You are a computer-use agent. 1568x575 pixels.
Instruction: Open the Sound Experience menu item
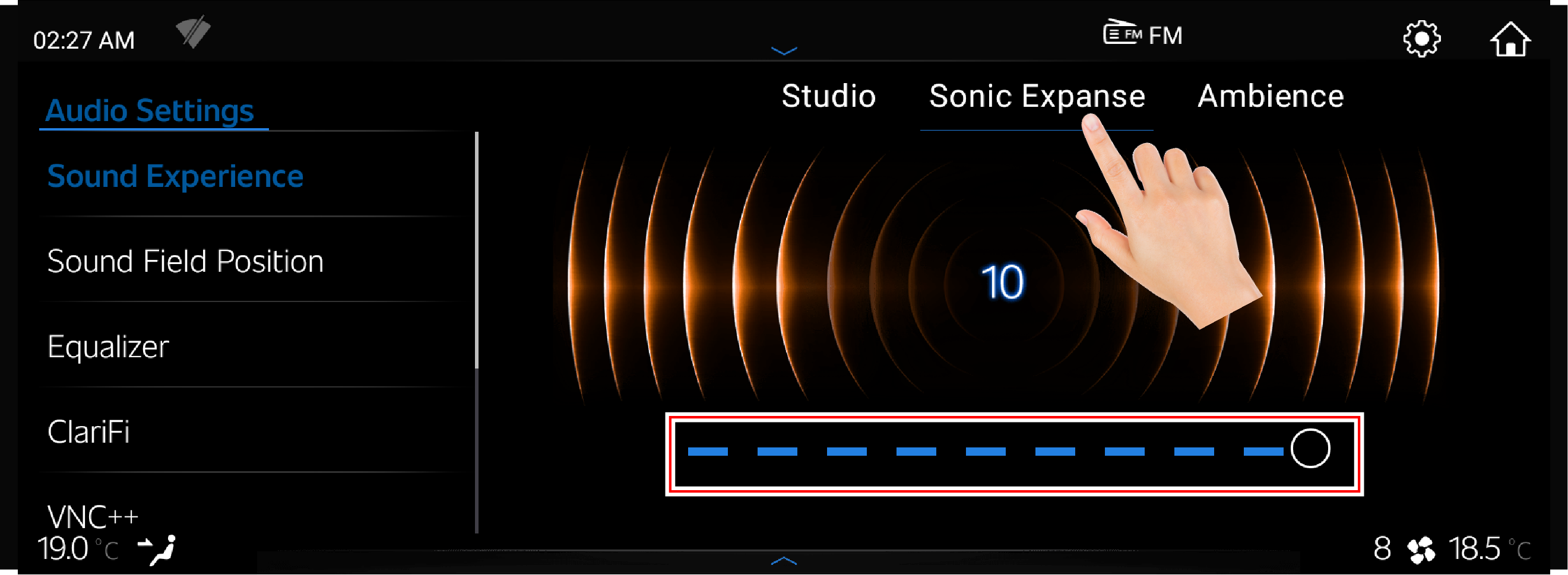click(175, 176)
